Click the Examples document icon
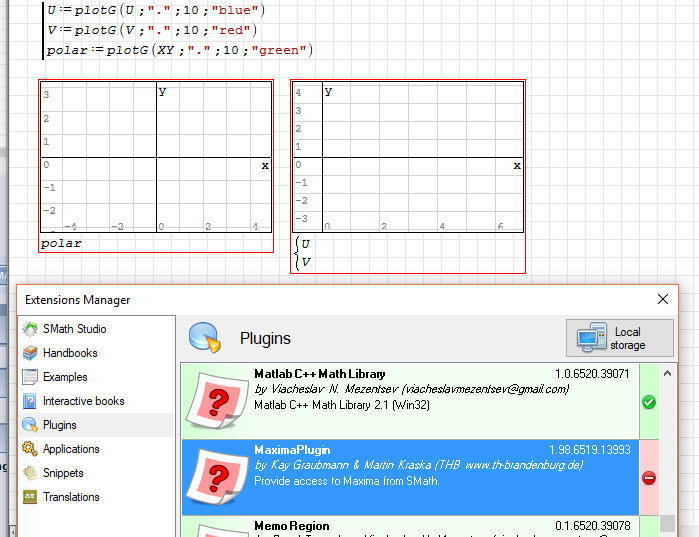 [x=29, y=377]
